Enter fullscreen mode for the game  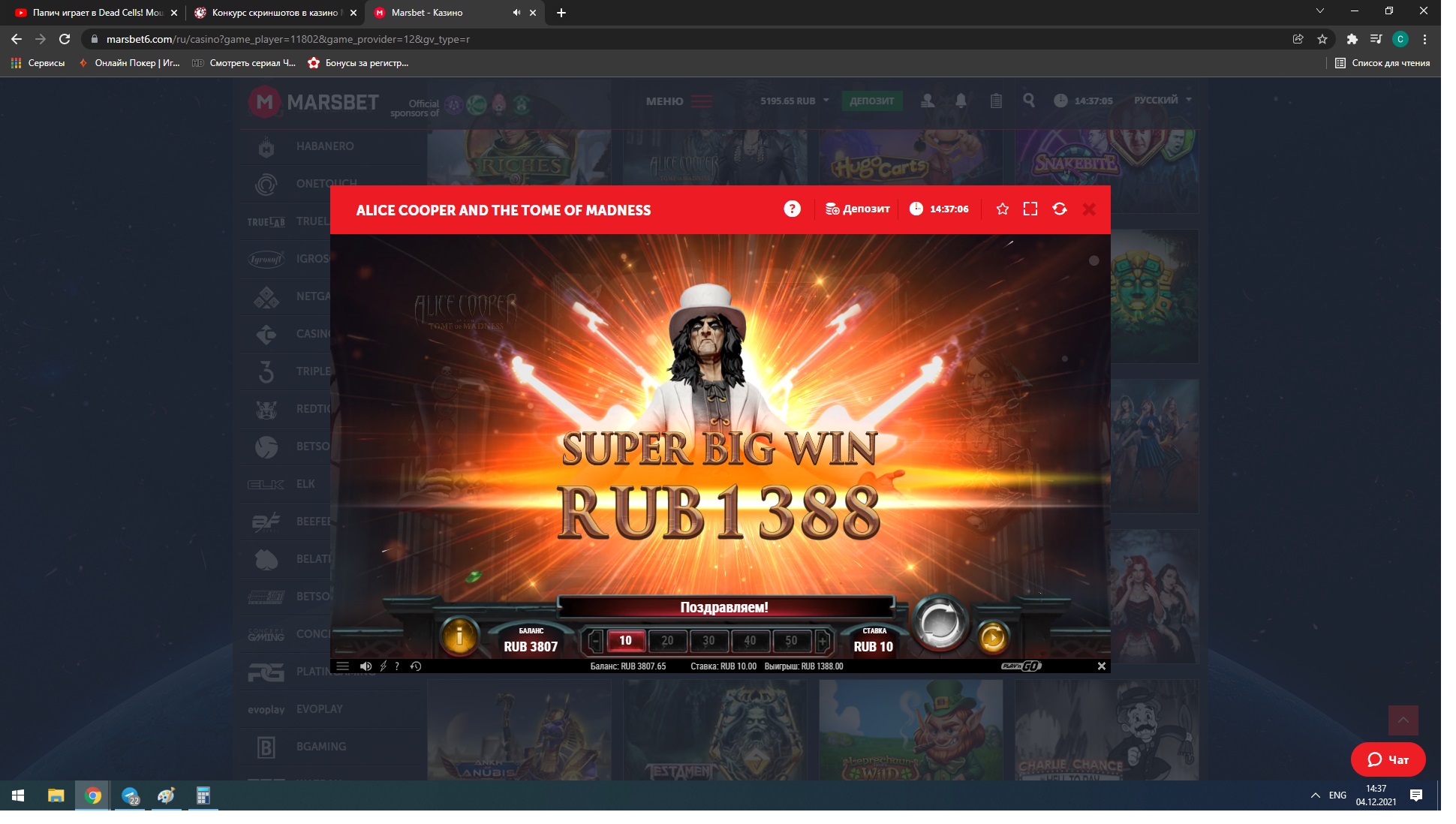tap(1030, 209)
